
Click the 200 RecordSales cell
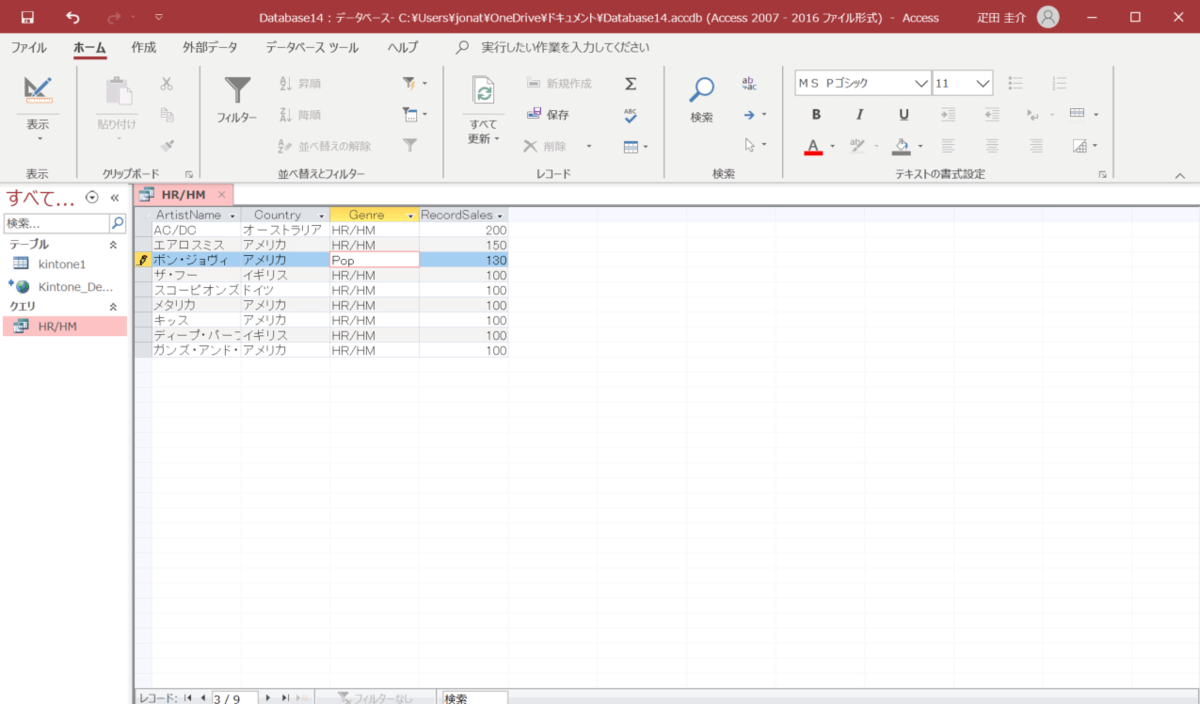coord(464,230)
